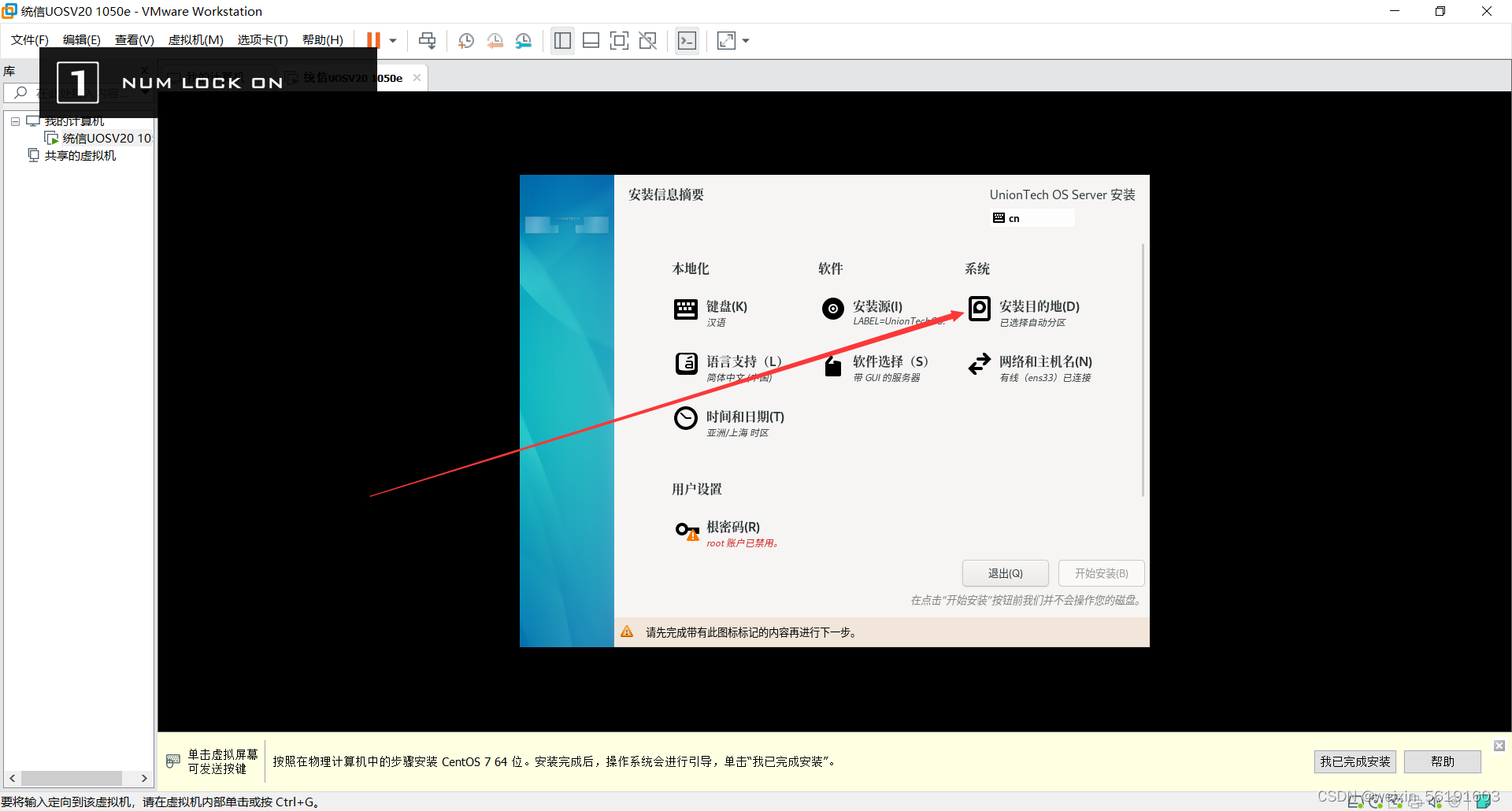Click the 退出(Q) quit button
Viewport: 1512px width, 811px height.
pos(1005,573)
